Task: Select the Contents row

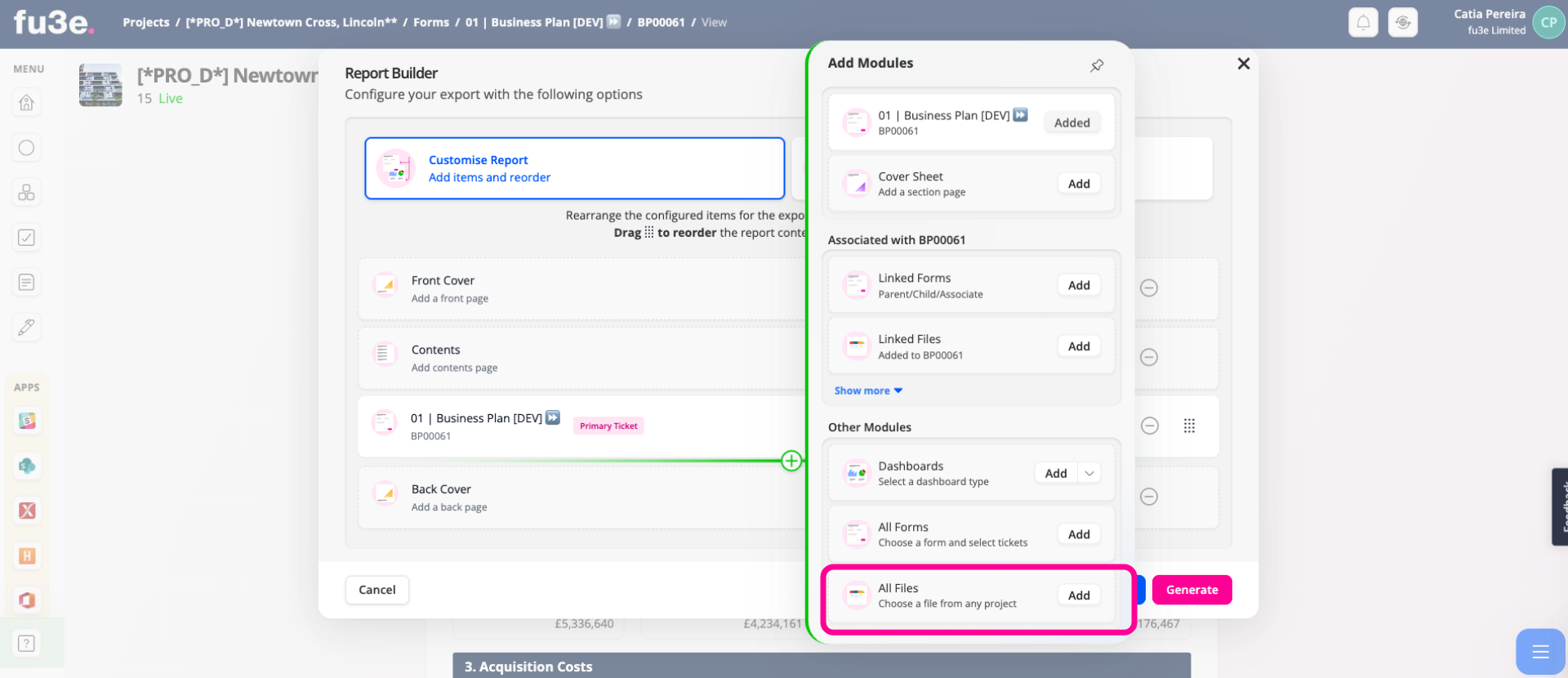Action: [x=581, y=359]
